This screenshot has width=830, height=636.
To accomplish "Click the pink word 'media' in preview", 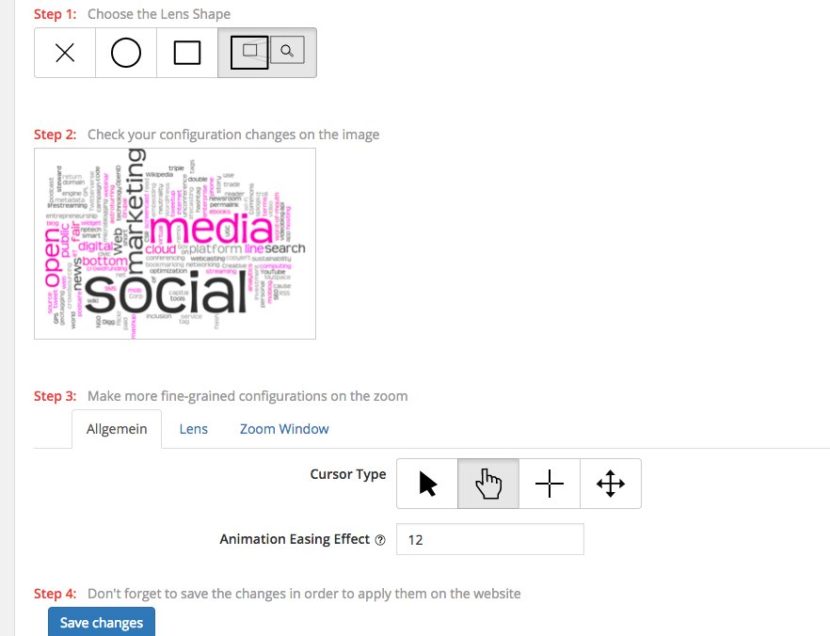I will 211,229.
